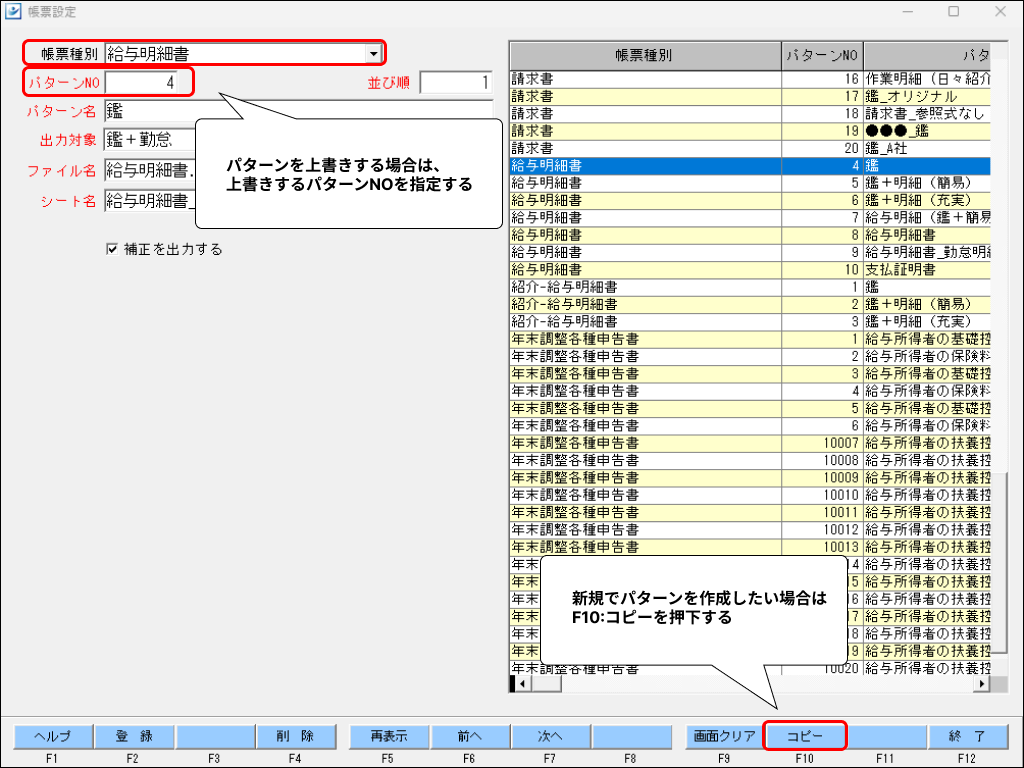The width and height of the screenshot is (1024, 768).
Task: Select 紹介-給与明細書 row 2 鑑＋明細（簡易）
Action: (750, 304)
